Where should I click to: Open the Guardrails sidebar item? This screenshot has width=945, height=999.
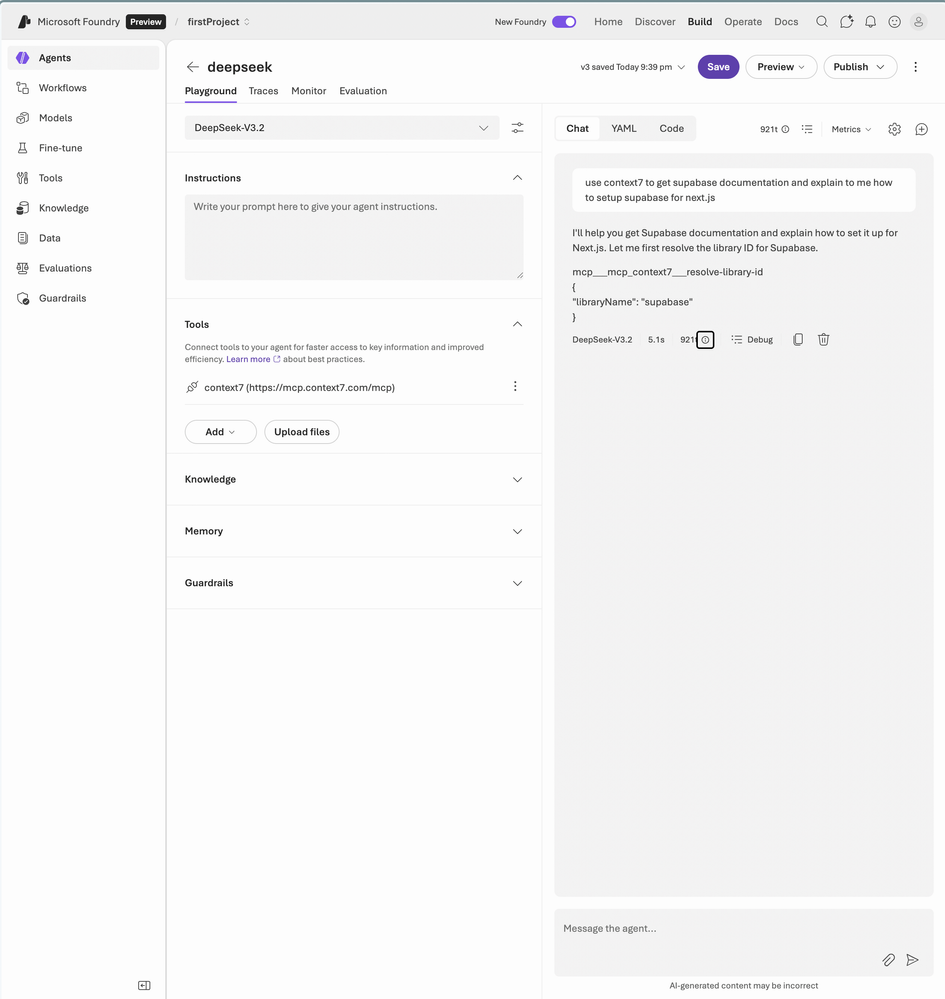pyautogui.click(x=83, y=298)
